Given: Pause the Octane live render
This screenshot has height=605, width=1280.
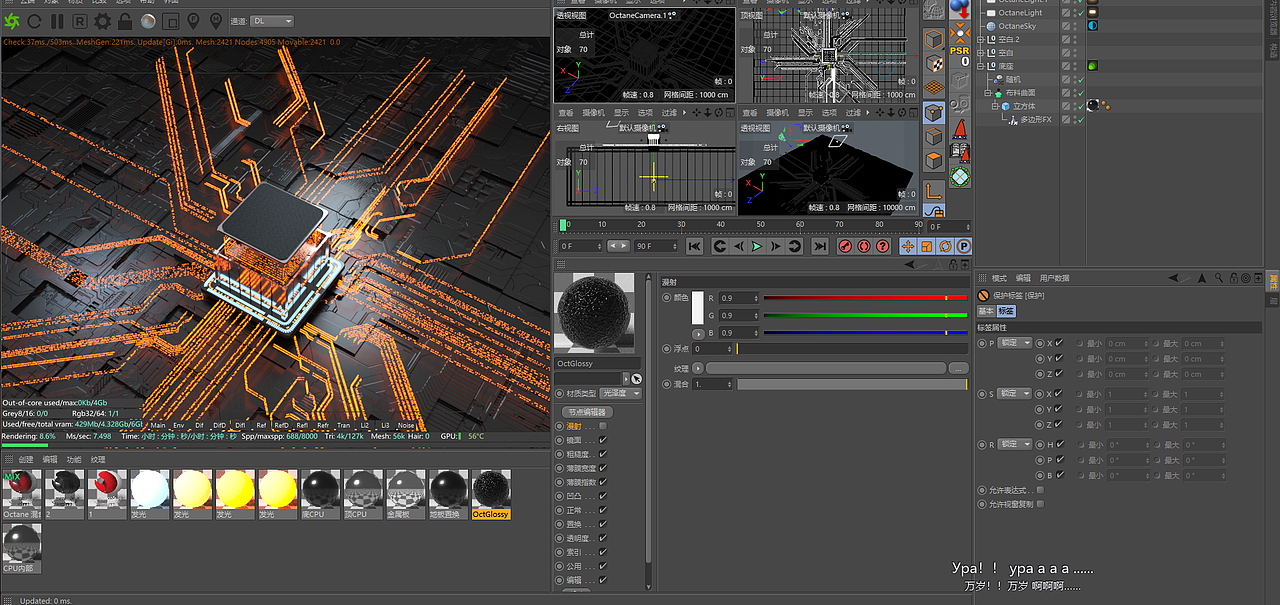Looking at the screenshot, I should point(57,21).
